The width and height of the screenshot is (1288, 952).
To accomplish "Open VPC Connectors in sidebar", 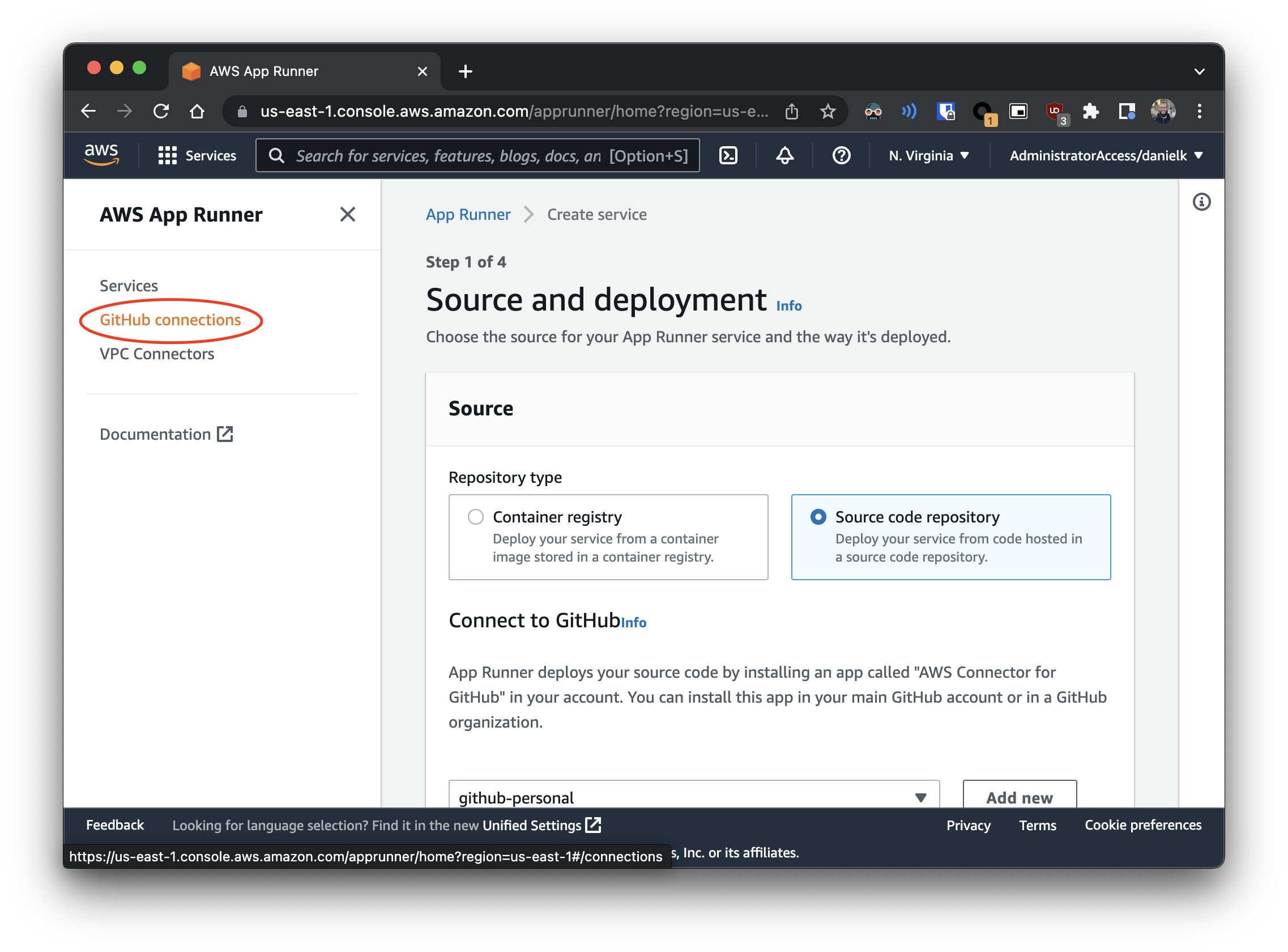I will (157, 354).
